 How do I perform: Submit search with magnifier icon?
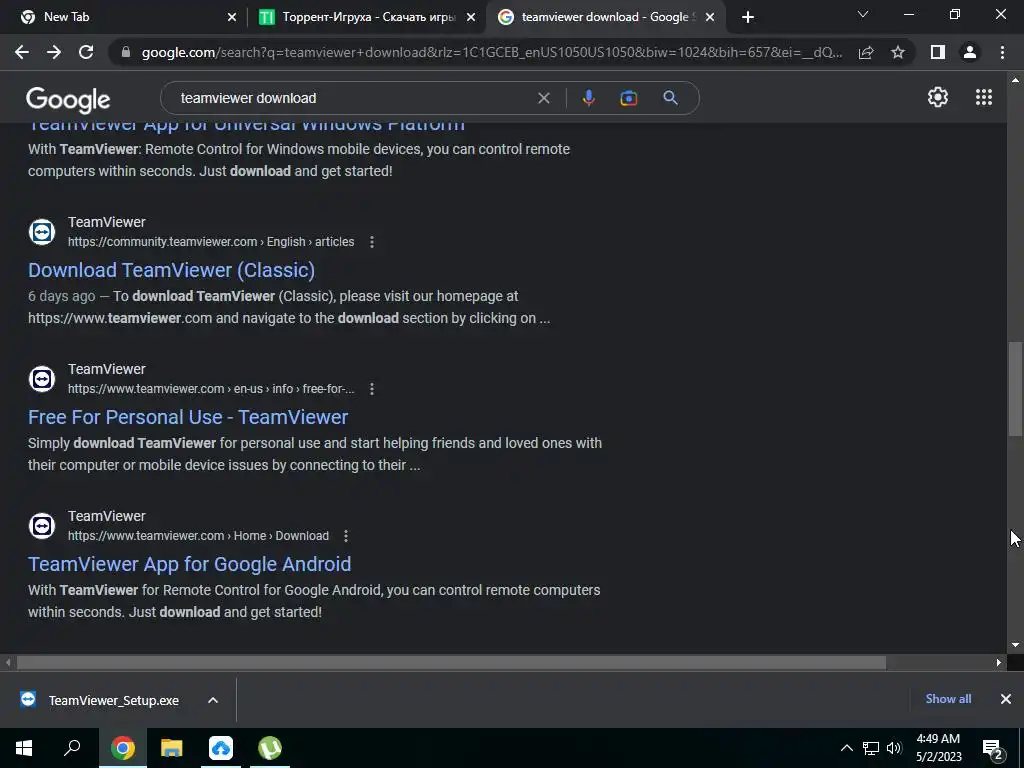671,98
